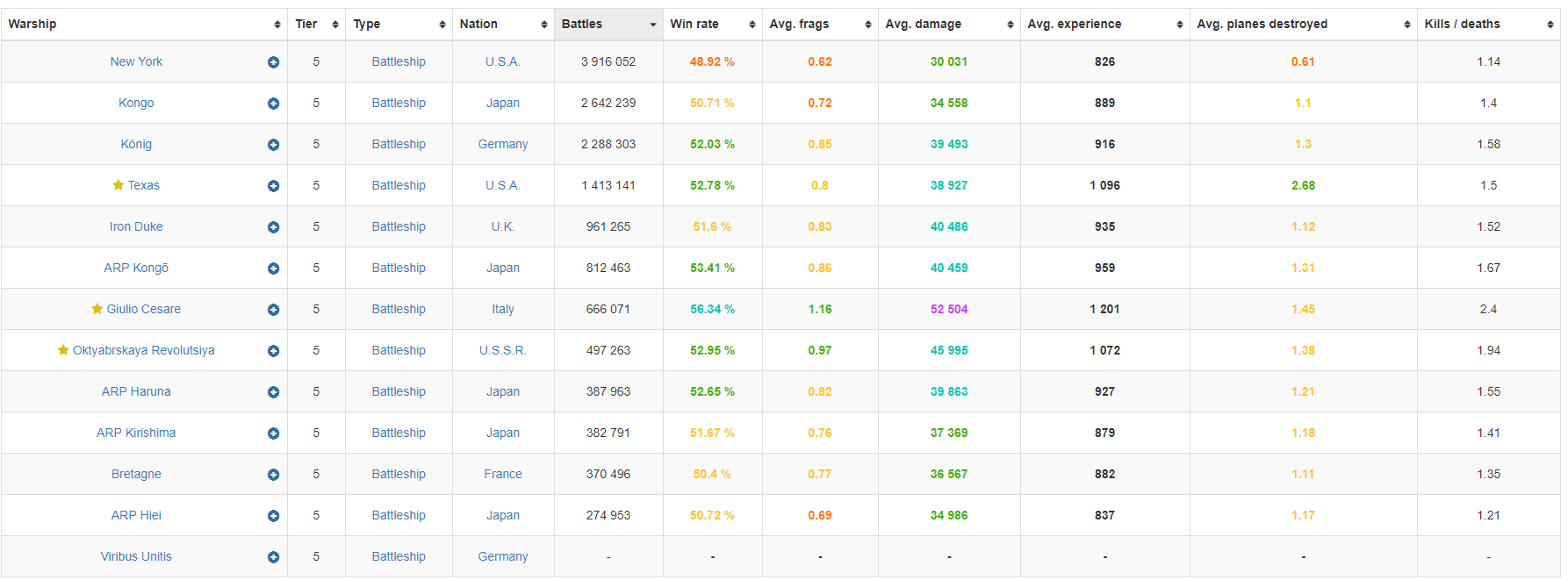Click Battleship type link in ARP Hiei row
The width and height of the screenshot is (1568, 580).
pyautogui.click(x=399, y=515)
